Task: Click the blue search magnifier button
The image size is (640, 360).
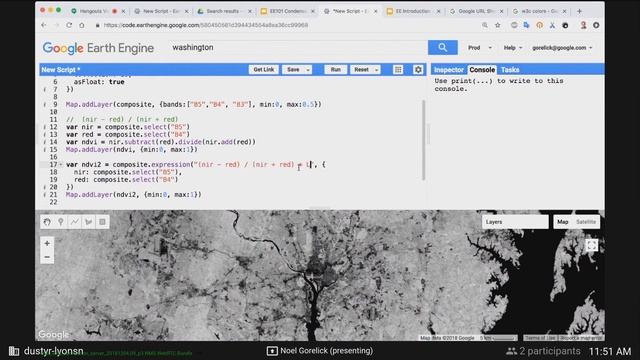Action: point(442,47)
